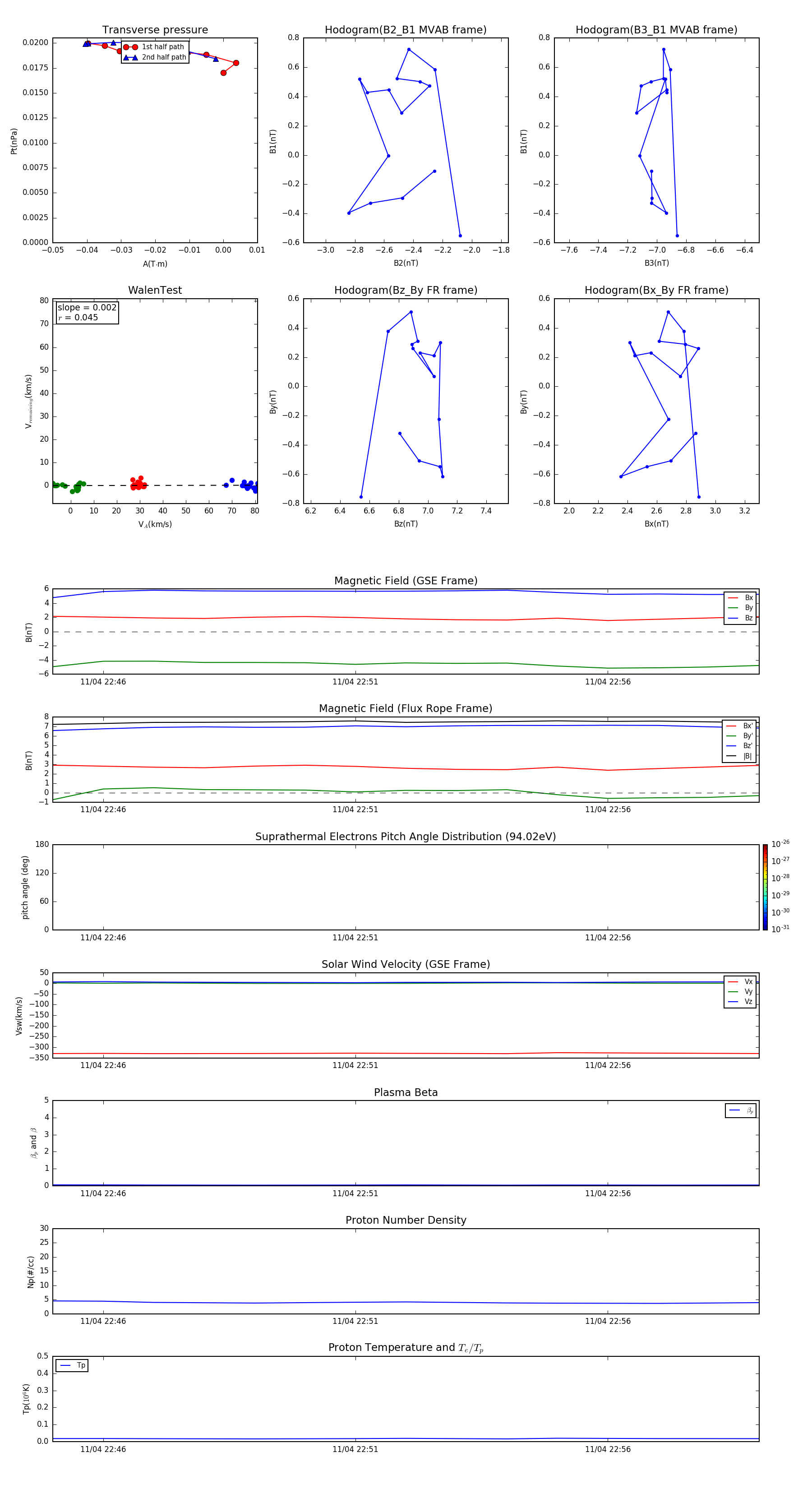This screenshot has height=1489, width=812.
Task: Click the 'Bx(nT)' x-axis label
Action: coord(656,524)
